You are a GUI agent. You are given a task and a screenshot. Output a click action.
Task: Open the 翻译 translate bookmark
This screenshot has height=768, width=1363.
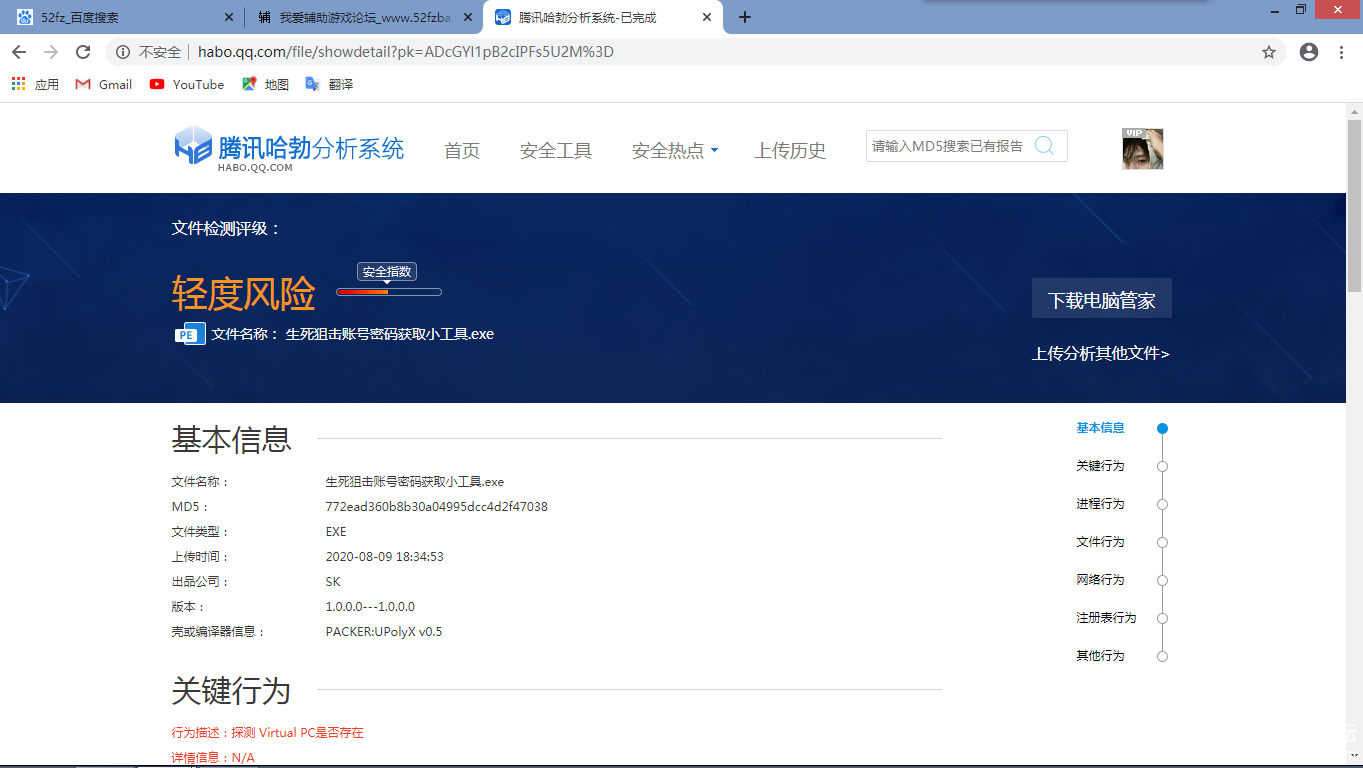pyautogui.click(x=329, y=84)
